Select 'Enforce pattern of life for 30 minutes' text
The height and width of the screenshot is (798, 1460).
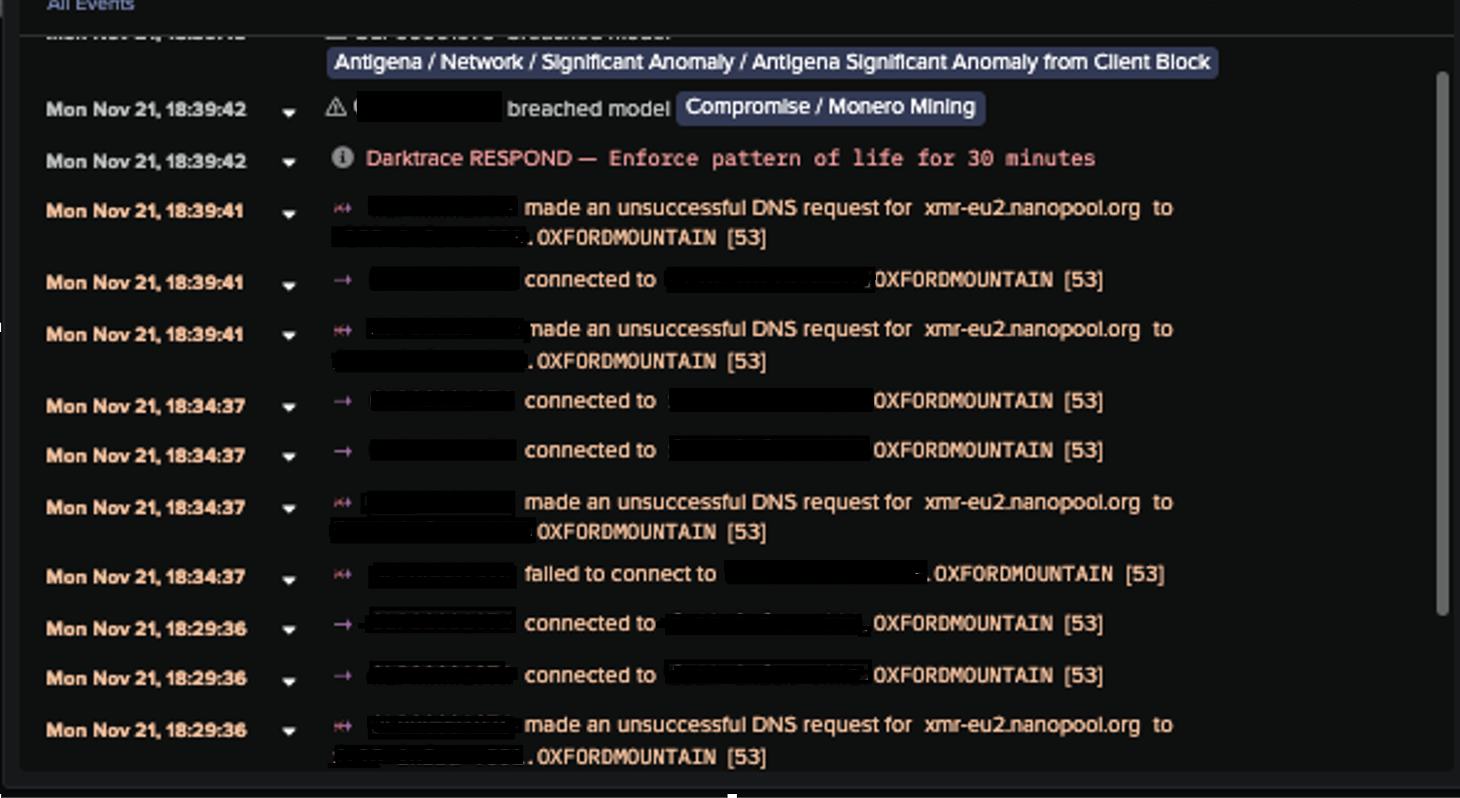click(852, 158)
